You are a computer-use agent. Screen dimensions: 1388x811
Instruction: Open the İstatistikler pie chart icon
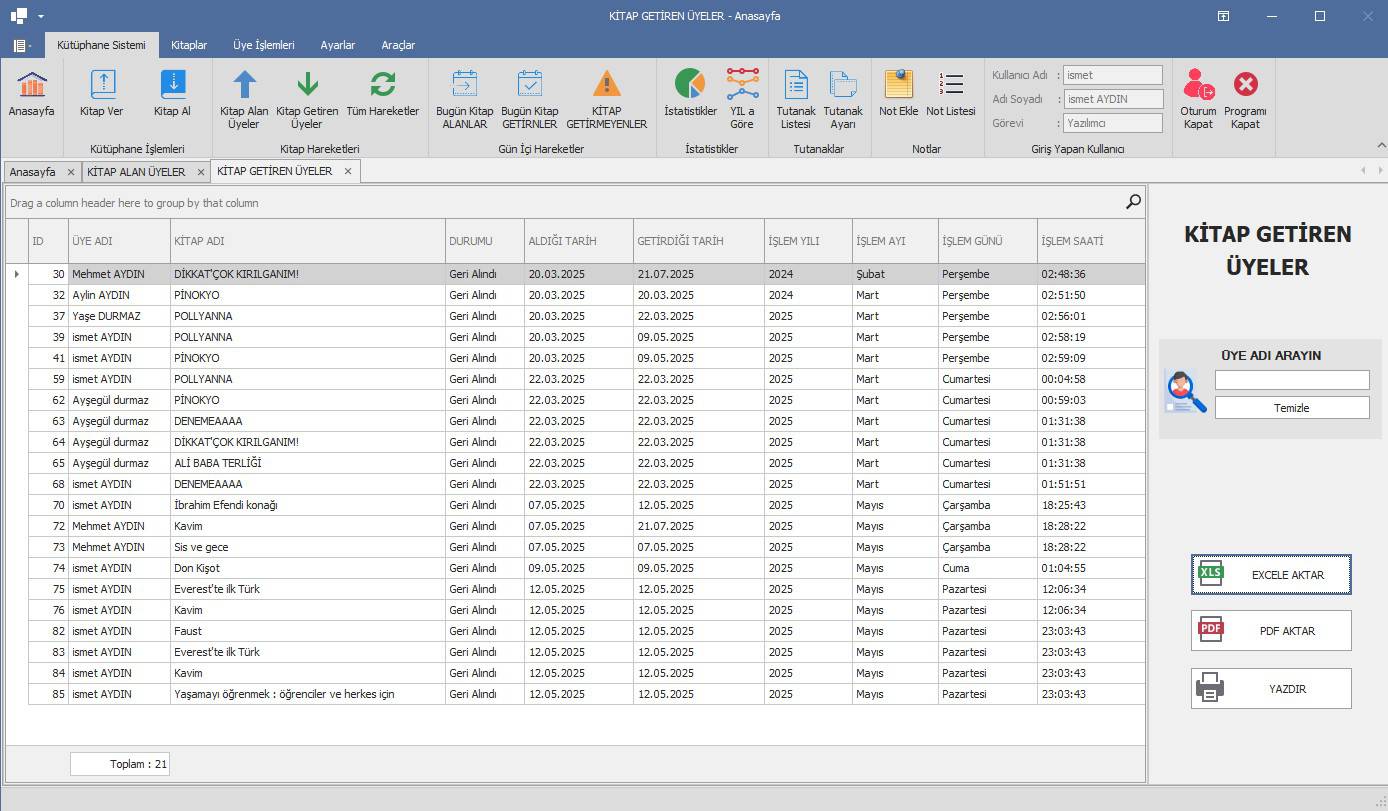[x=690, y=85]
